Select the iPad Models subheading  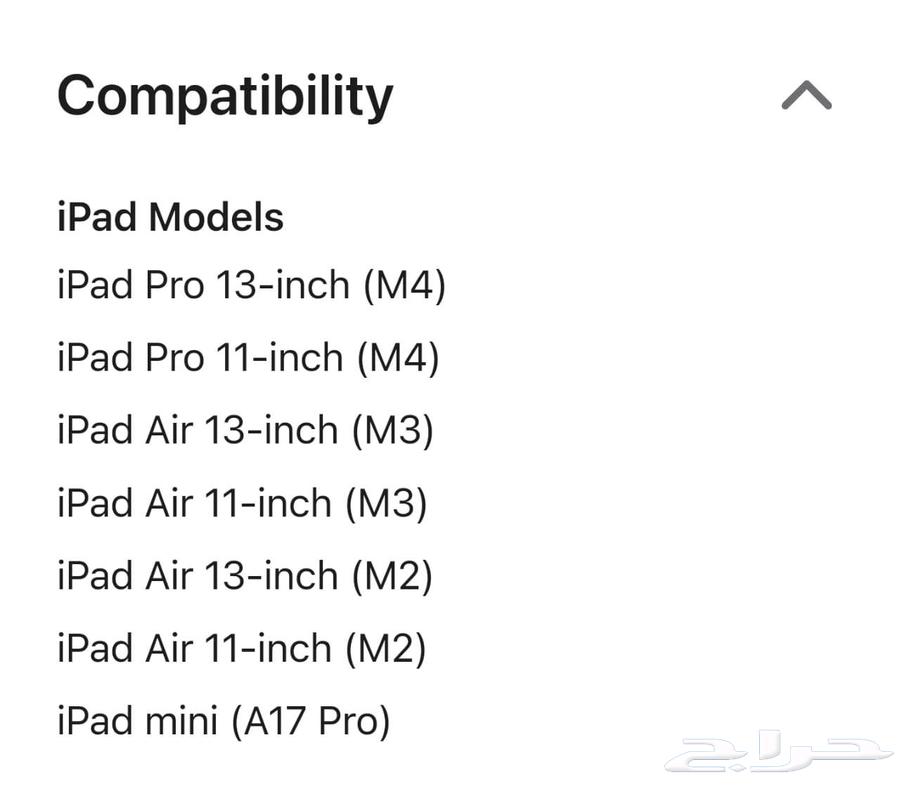tap(170, 217)
